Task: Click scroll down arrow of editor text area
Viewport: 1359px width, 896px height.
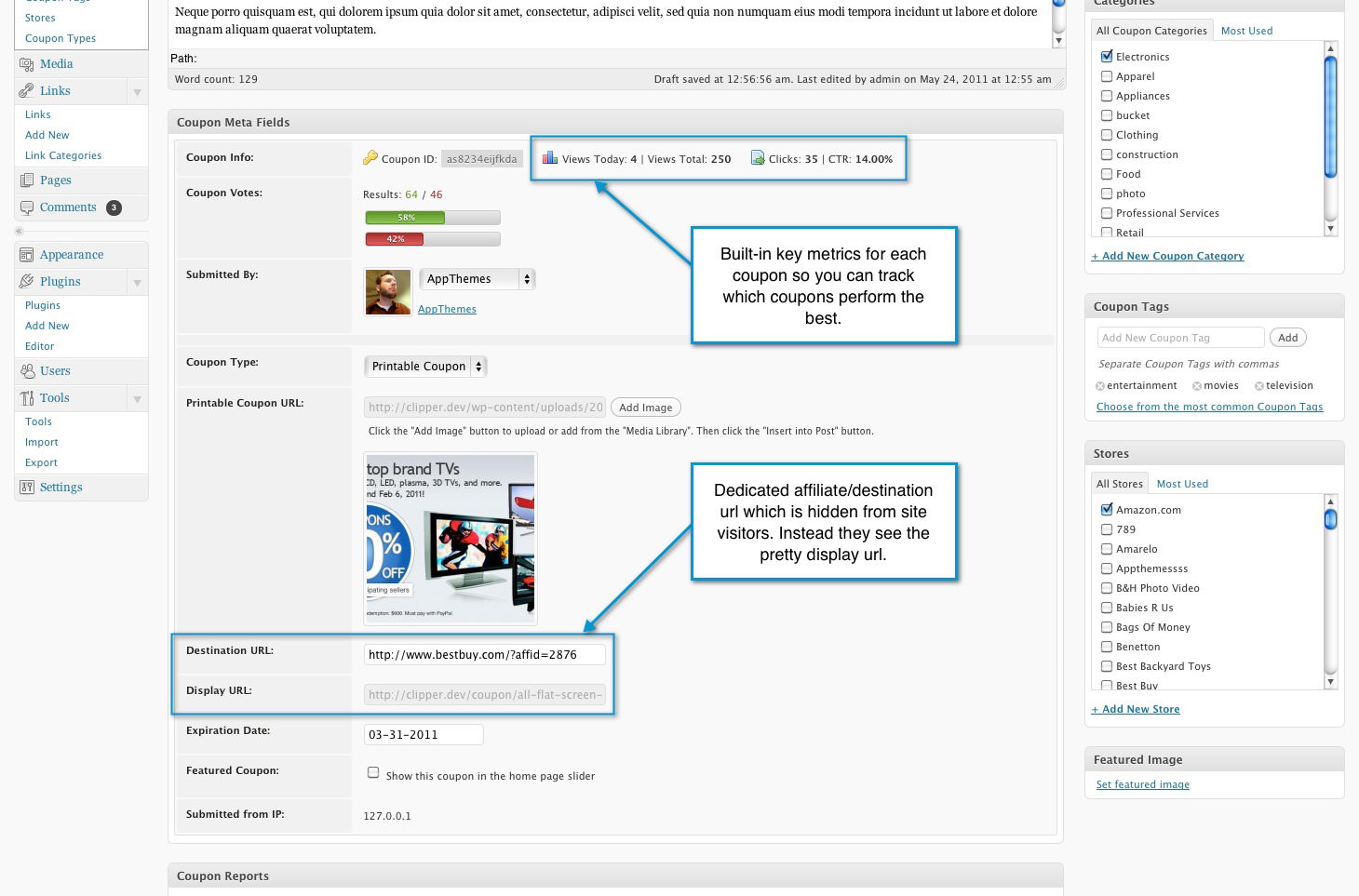Action: [1058, 41]
